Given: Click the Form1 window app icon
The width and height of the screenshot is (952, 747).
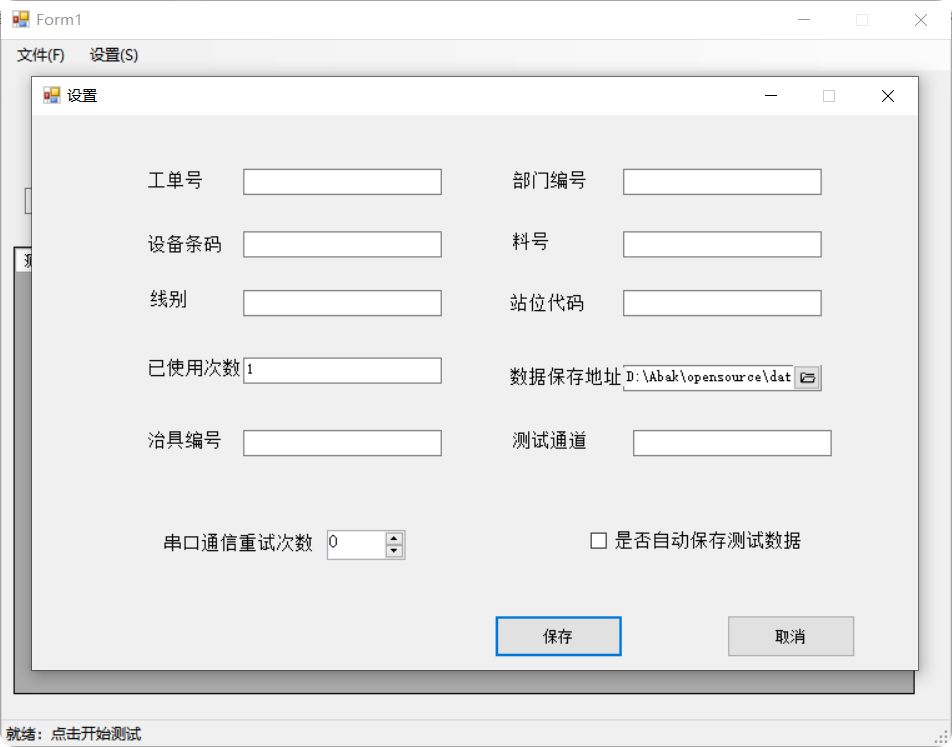Looking at the screenshot, I should 21,19.
